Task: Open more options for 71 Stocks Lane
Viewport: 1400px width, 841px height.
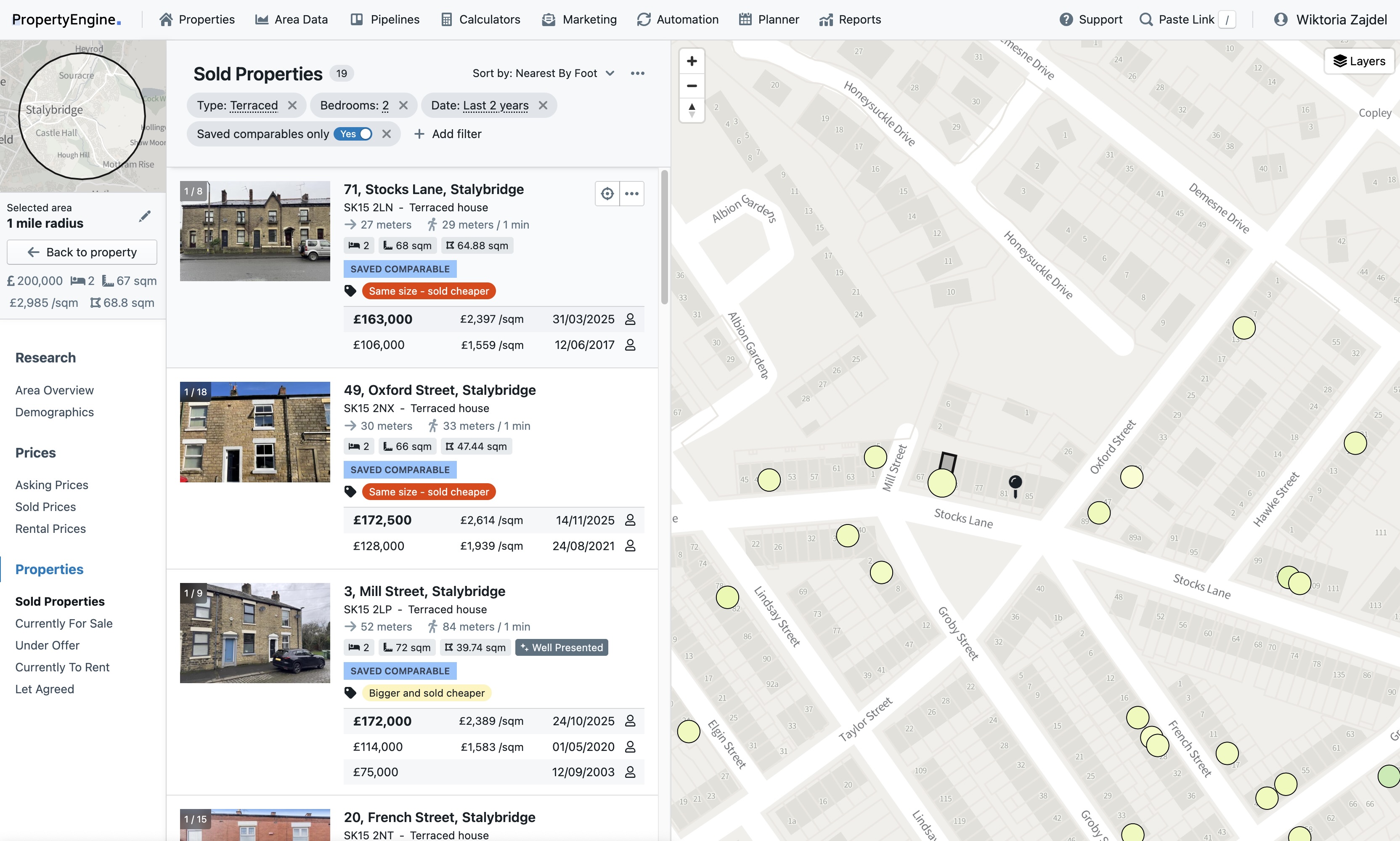Action: pyautogui.click(x=632, y=194)
